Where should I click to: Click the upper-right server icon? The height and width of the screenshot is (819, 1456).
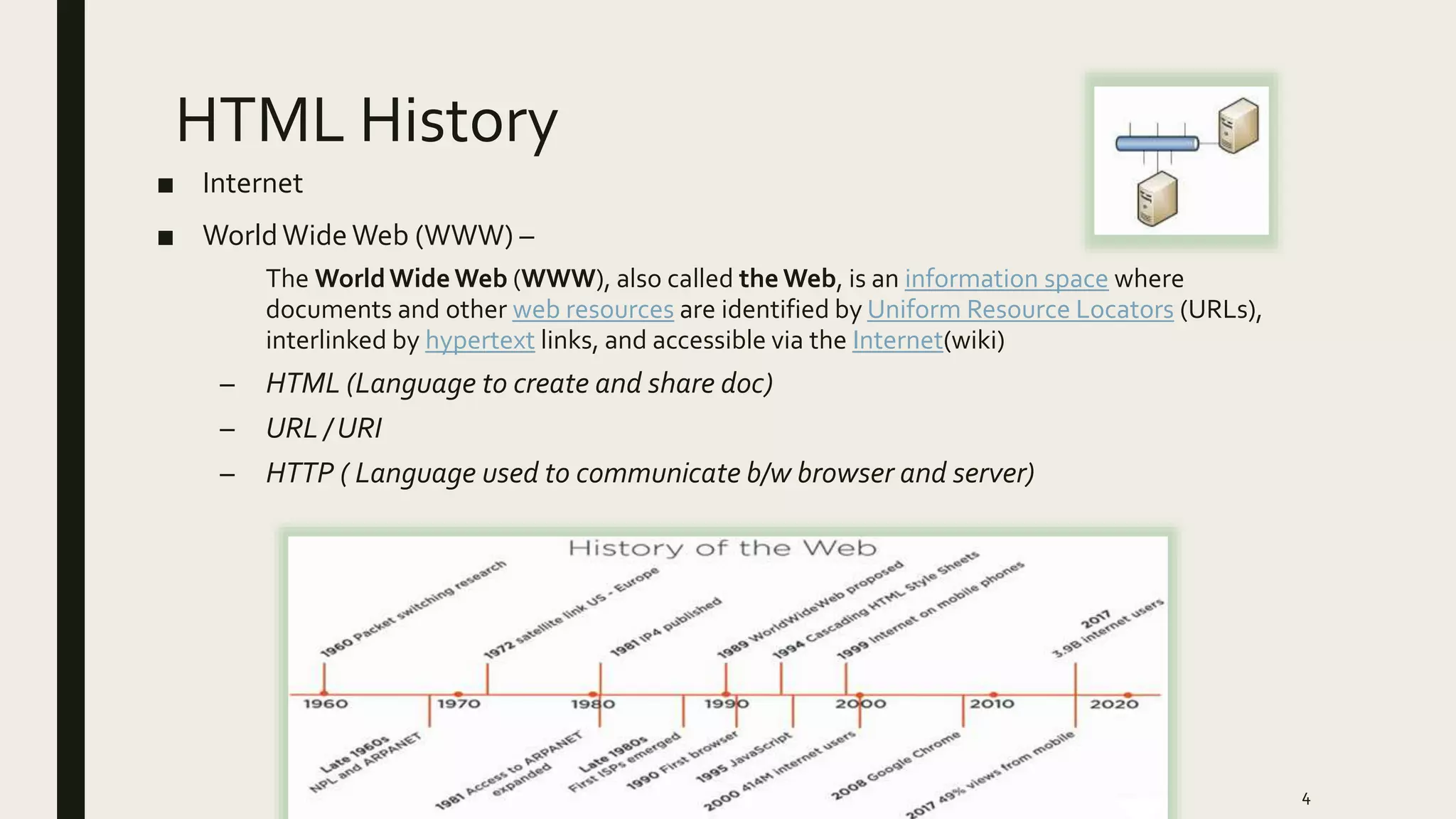[1238, 126]
